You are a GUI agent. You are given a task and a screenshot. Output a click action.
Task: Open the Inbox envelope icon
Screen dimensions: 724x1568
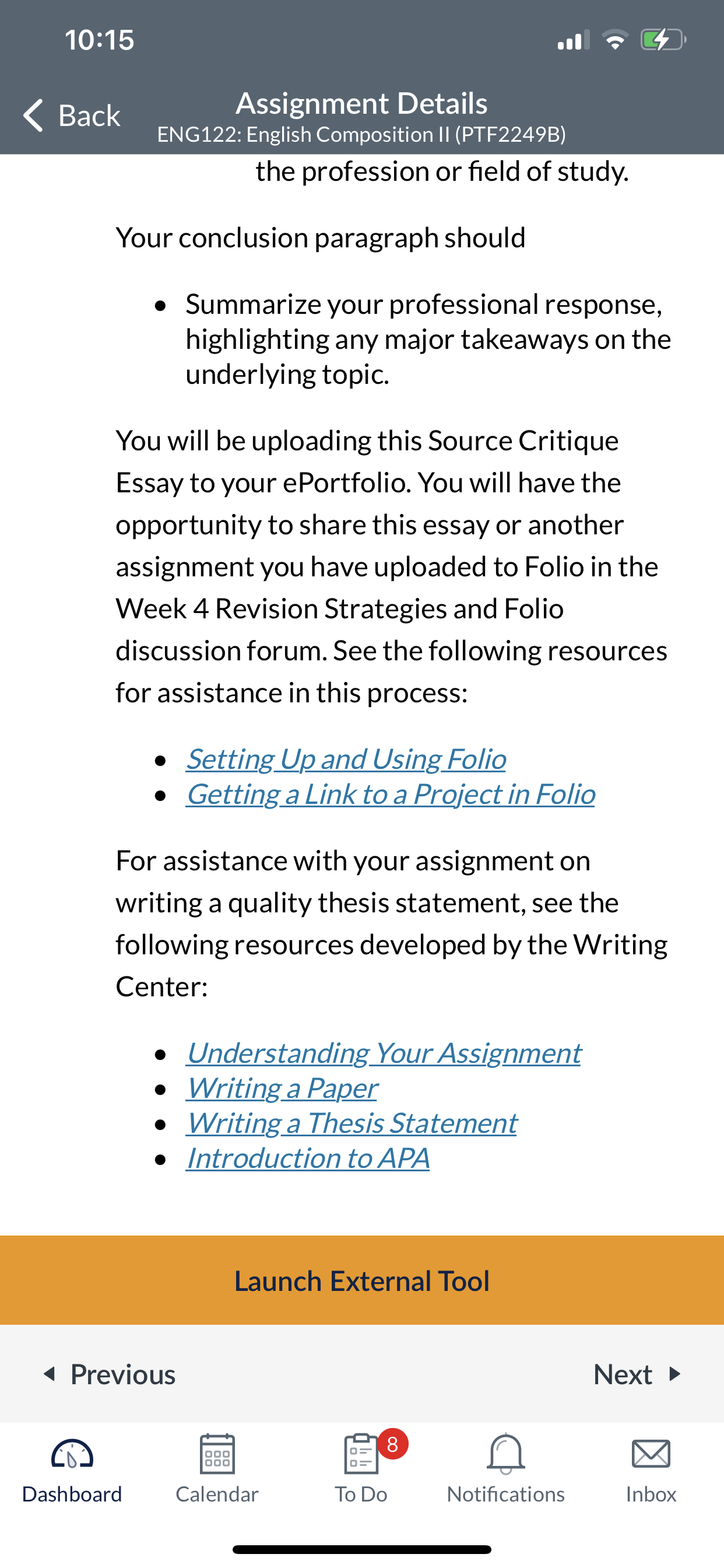tap(651, 1454)
